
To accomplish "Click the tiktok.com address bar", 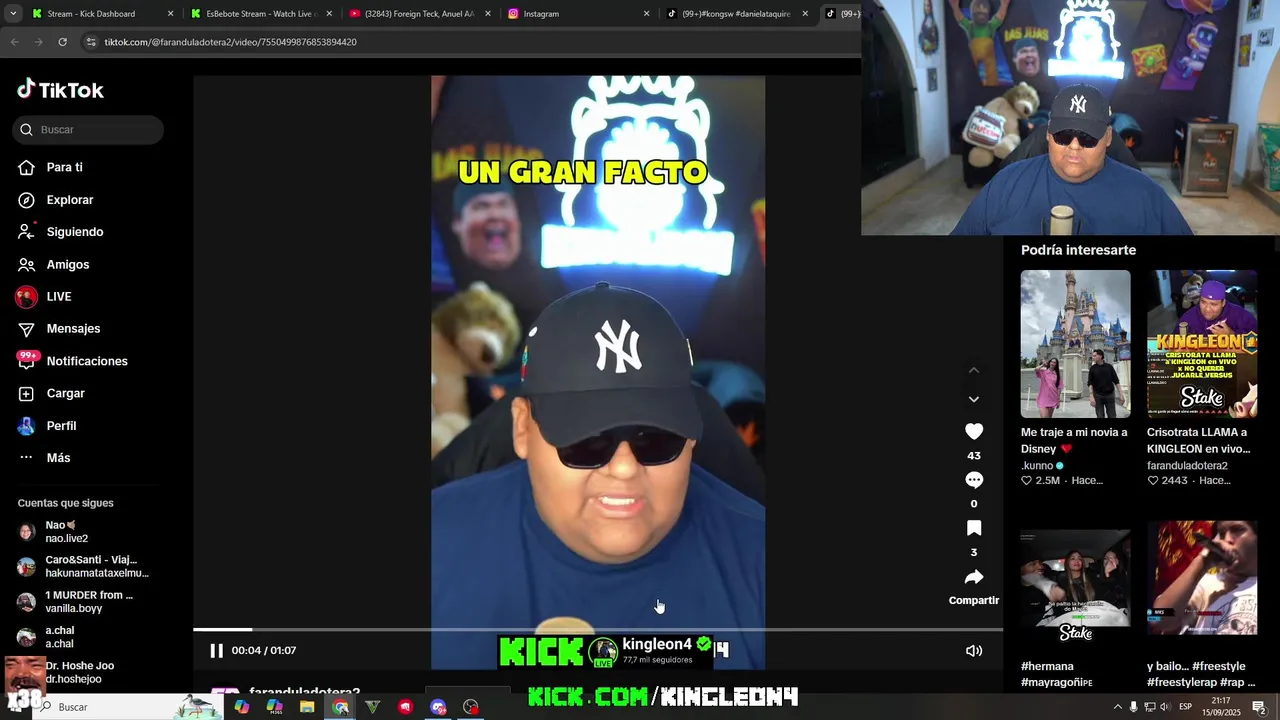I will tap(470, 42).
